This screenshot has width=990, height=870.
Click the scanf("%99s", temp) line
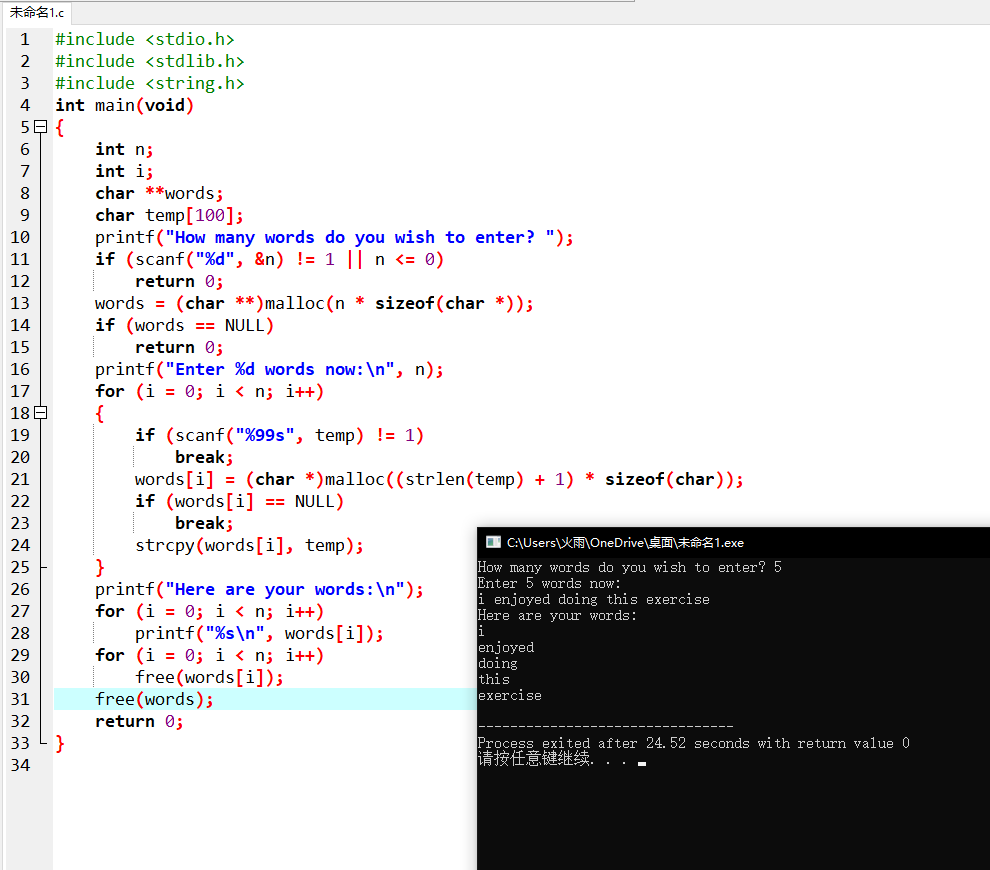(279, 435)
